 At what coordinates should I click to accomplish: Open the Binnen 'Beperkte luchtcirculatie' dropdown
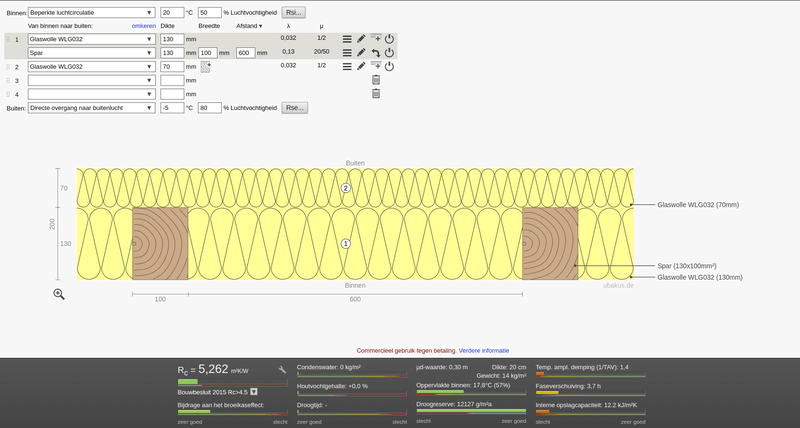(x=92, y=12)
